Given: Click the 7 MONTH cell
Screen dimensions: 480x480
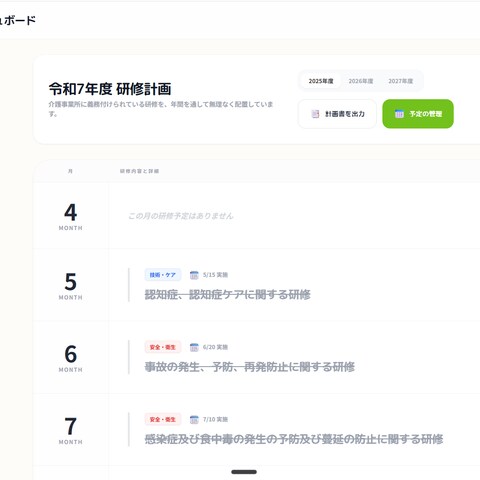Looking at the screenshot, I should [71, 430].
